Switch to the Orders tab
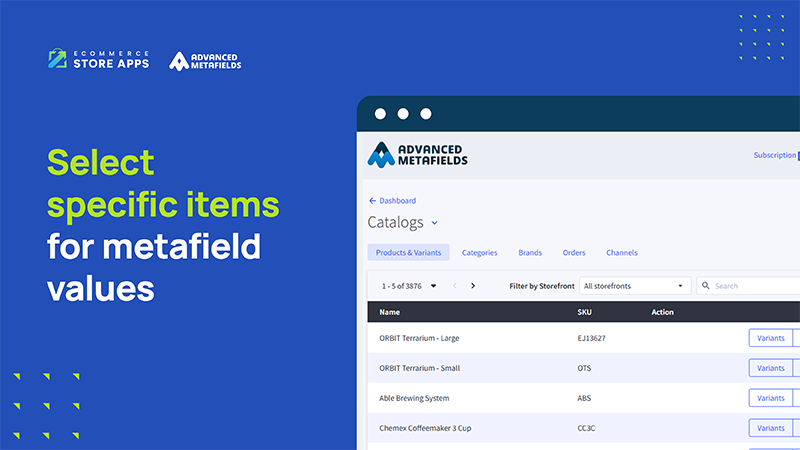Viewport: 800px width, 450px height. point(574,253)
